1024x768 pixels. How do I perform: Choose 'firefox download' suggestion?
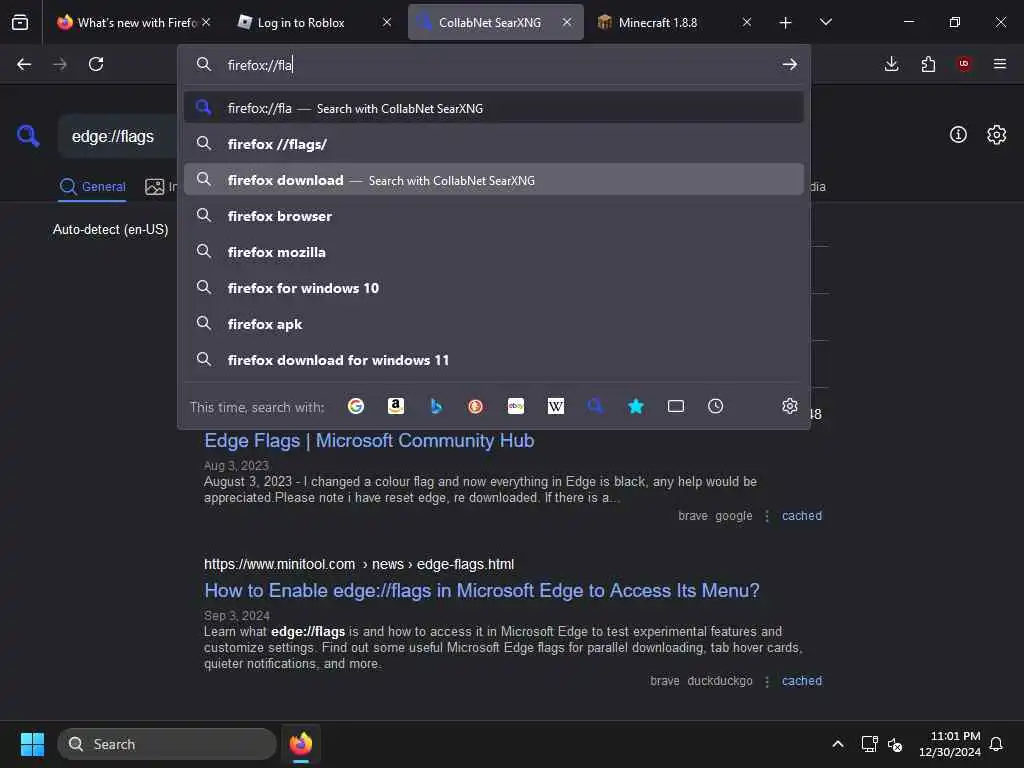coord(494,180)
